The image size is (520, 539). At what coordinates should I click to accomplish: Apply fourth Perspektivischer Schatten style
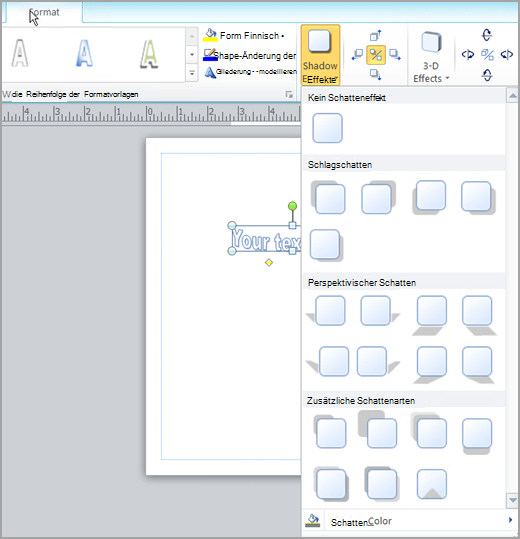(478, 315)
